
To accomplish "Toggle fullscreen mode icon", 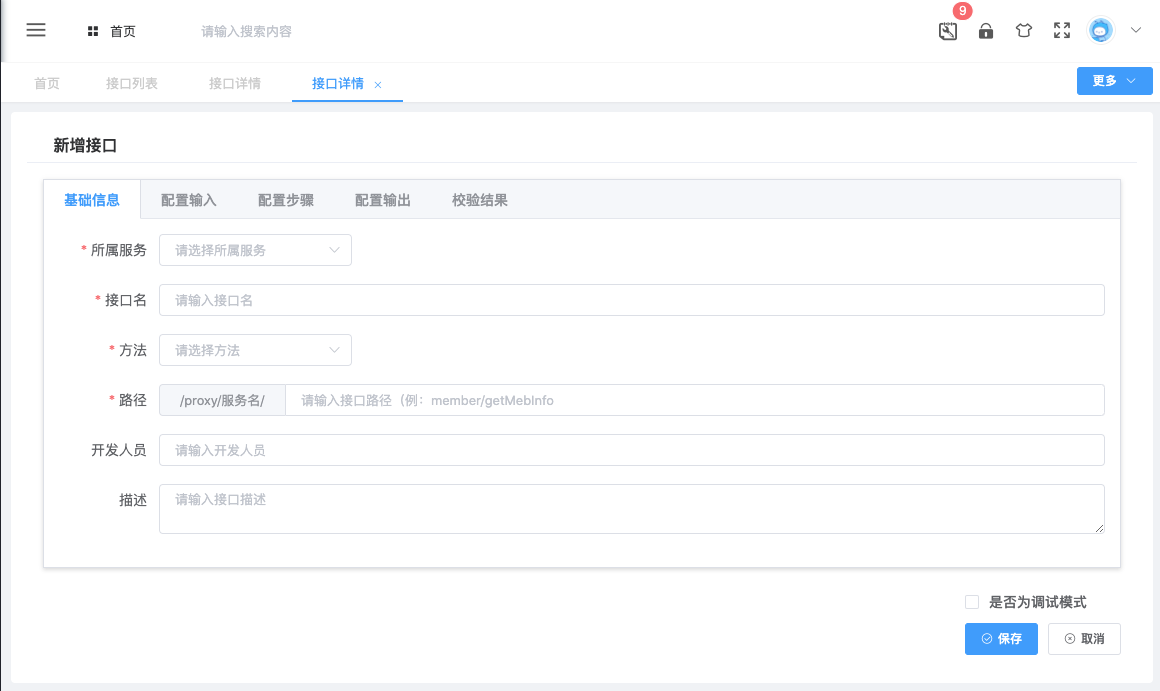I will pos(1062,31).
